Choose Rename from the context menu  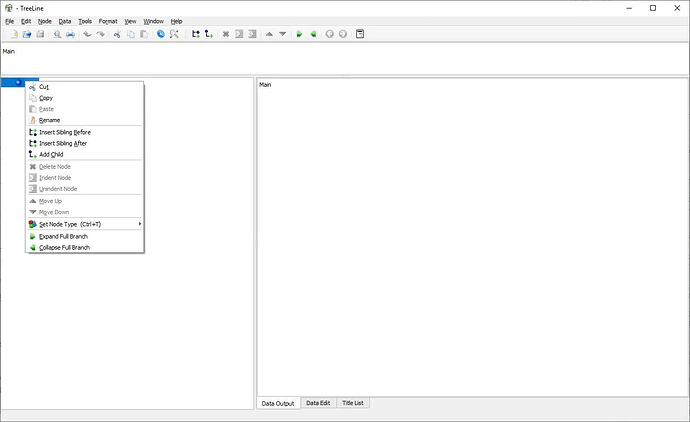49,120
